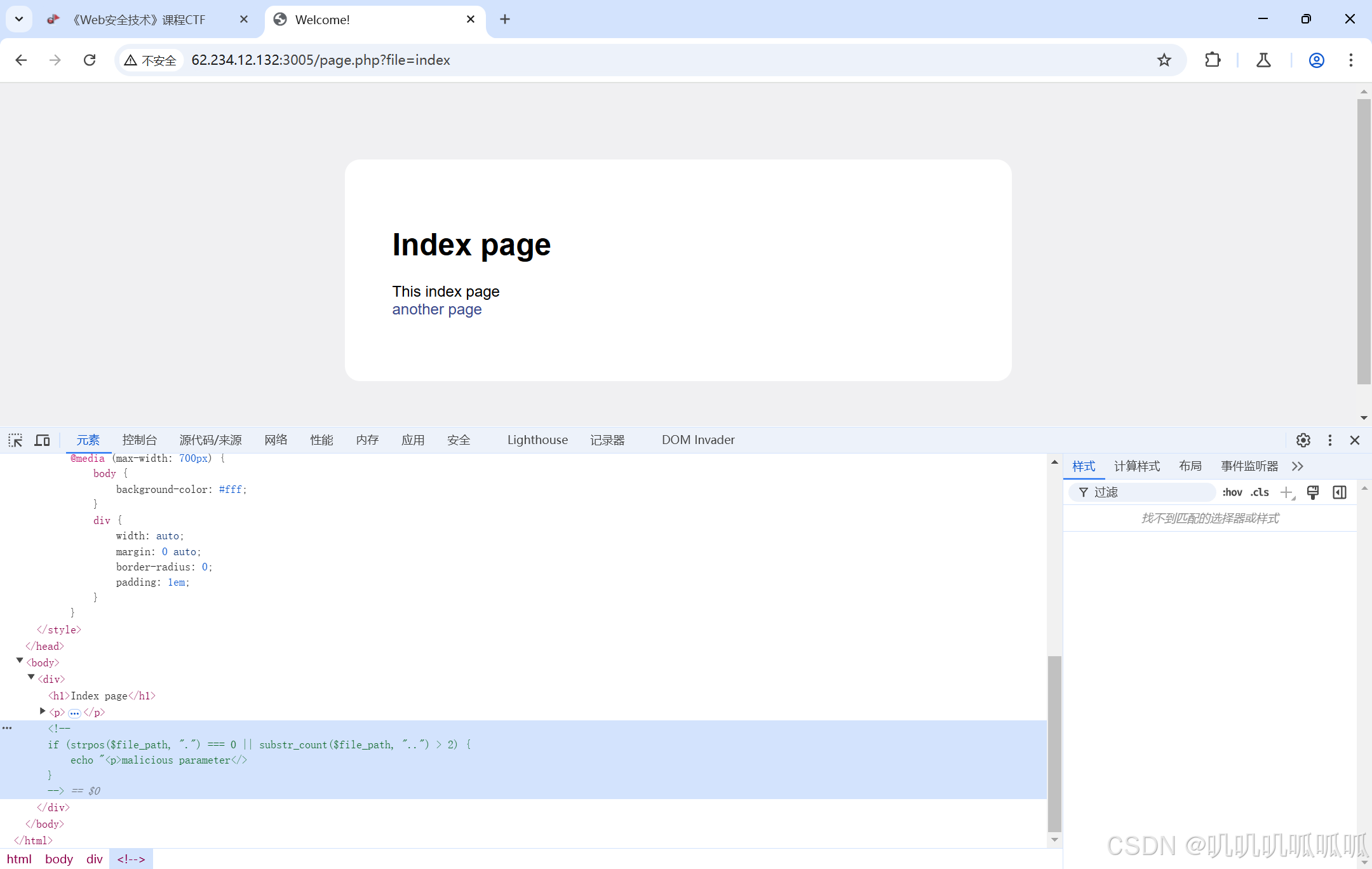1372x869 pixels.
Task: Expand the p element in DOM tree
Action: (43, 711)
